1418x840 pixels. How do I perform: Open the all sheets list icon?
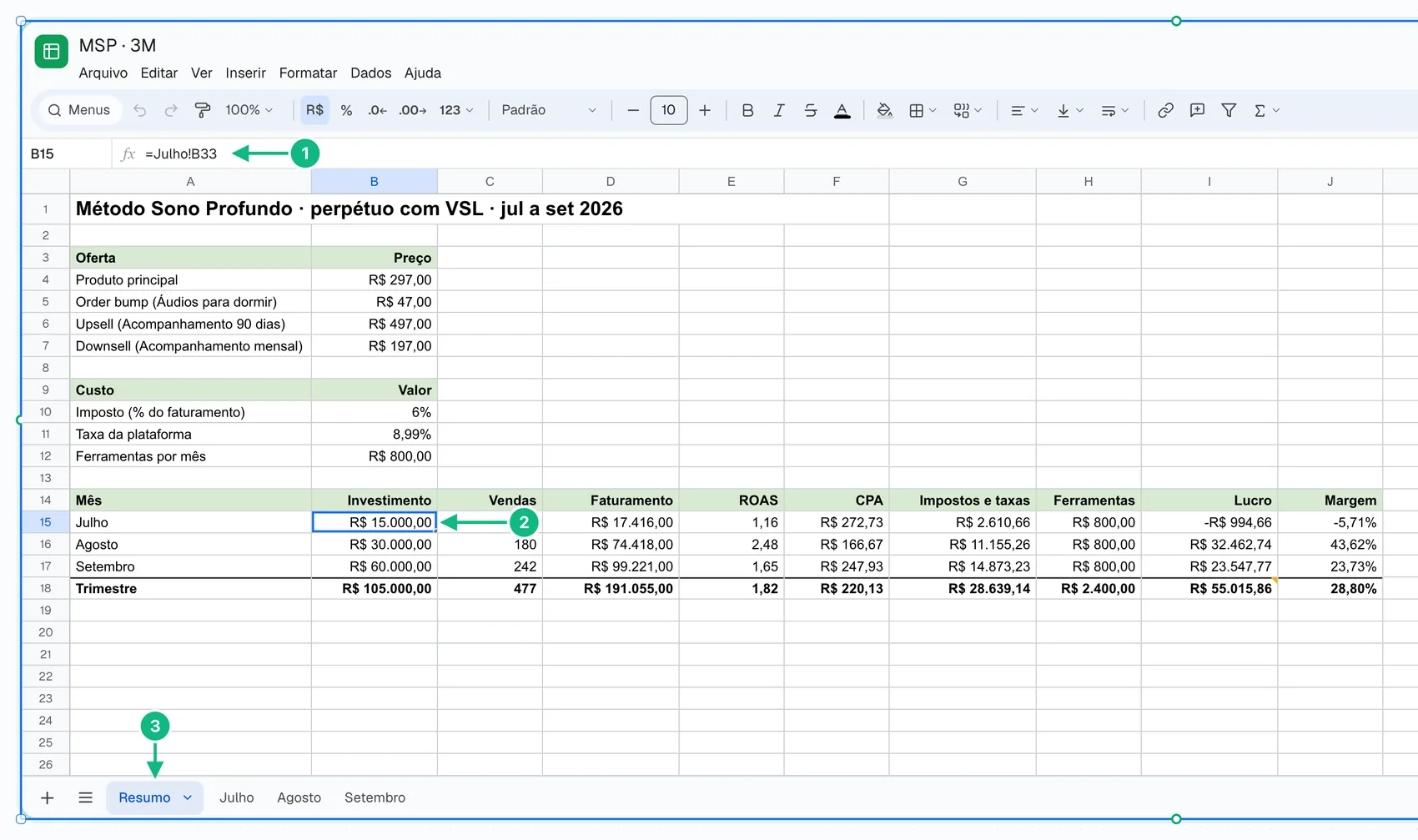[x=85, y=797]
